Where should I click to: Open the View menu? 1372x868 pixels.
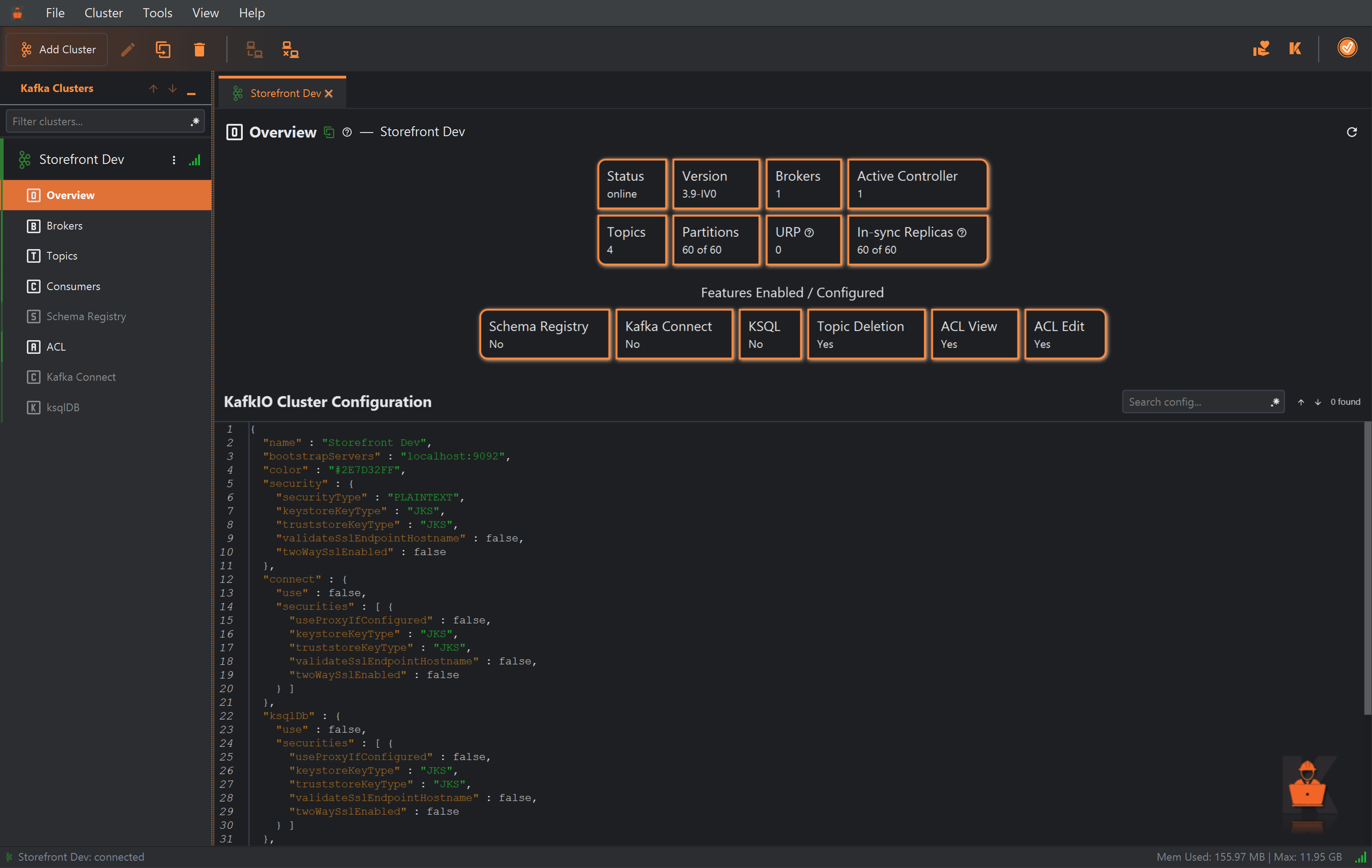tap(205, 13)
